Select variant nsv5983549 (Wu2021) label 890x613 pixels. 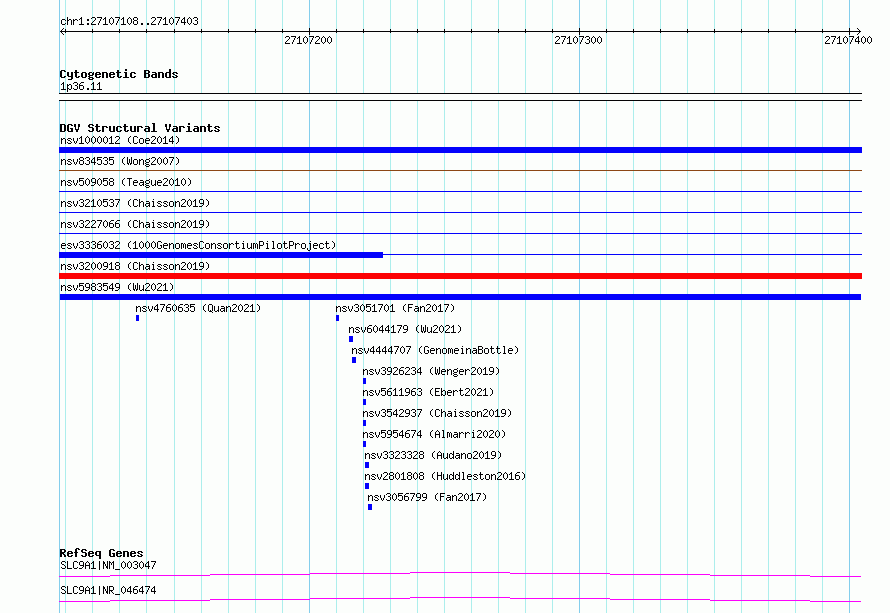click(117, 287)
